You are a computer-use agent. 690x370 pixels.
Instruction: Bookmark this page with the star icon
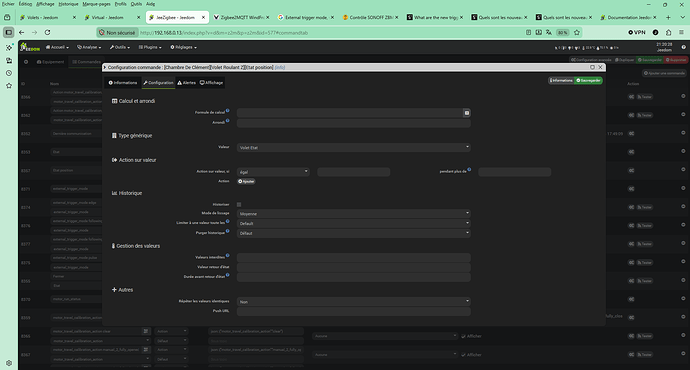[576, 33]
